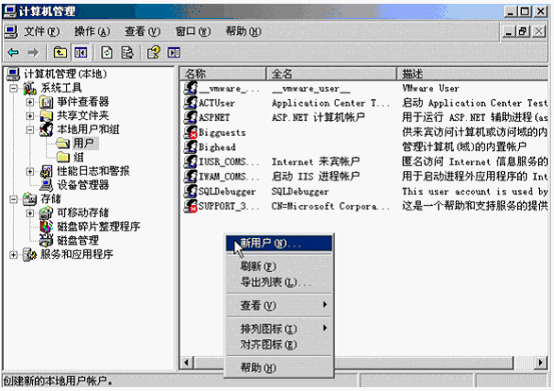Minimize the inner MMC child window
Screen dimensions: 554x391
(x=509, y=32)
